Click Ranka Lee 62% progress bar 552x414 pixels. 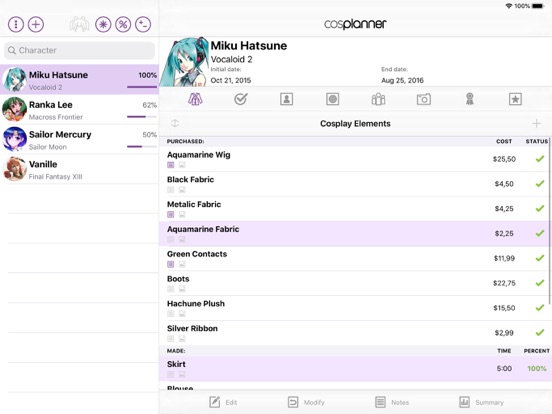[x=142, y=117]
